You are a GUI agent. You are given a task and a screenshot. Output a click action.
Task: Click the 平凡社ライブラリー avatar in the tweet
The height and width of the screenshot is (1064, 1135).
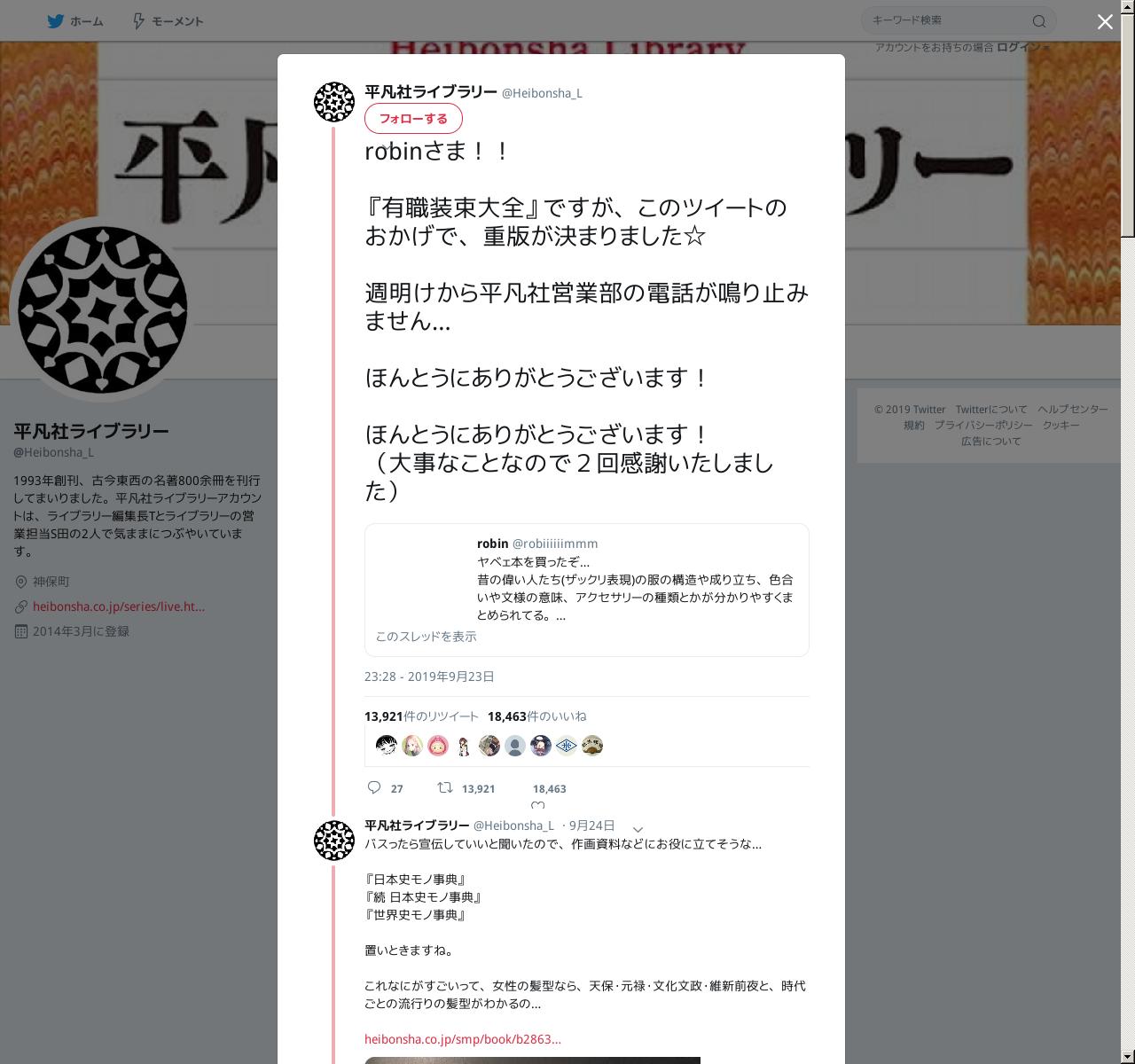pyautogui.click(x=334, y=102)
